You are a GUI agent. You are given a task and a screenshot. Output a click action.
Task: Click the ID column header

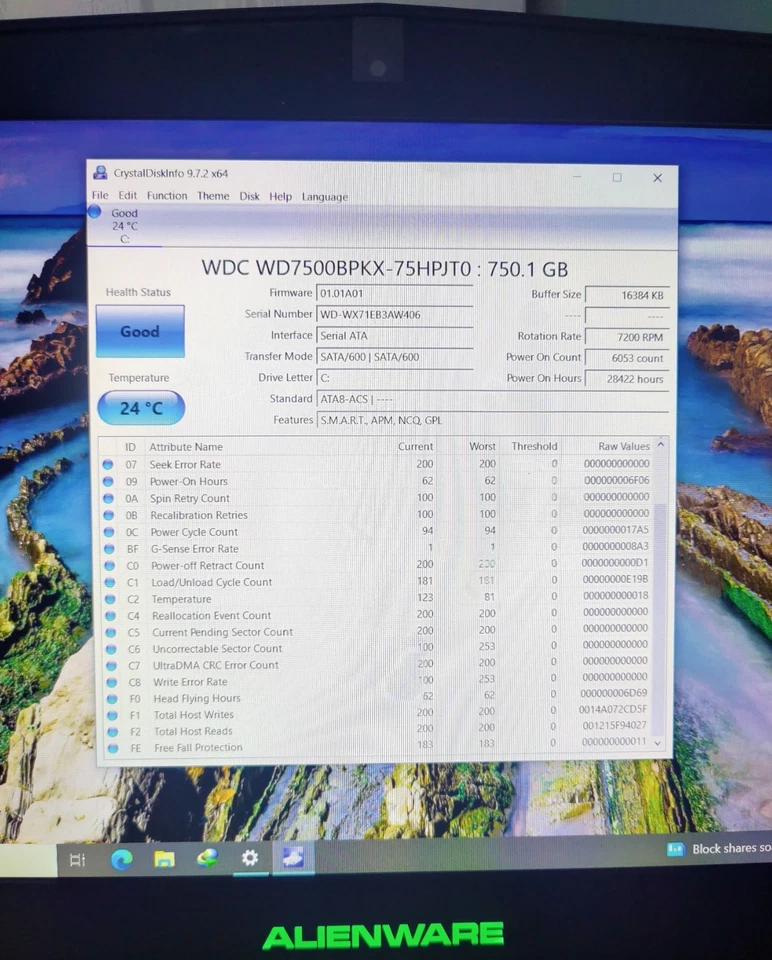pyautogui.click(x=130, y=447)
